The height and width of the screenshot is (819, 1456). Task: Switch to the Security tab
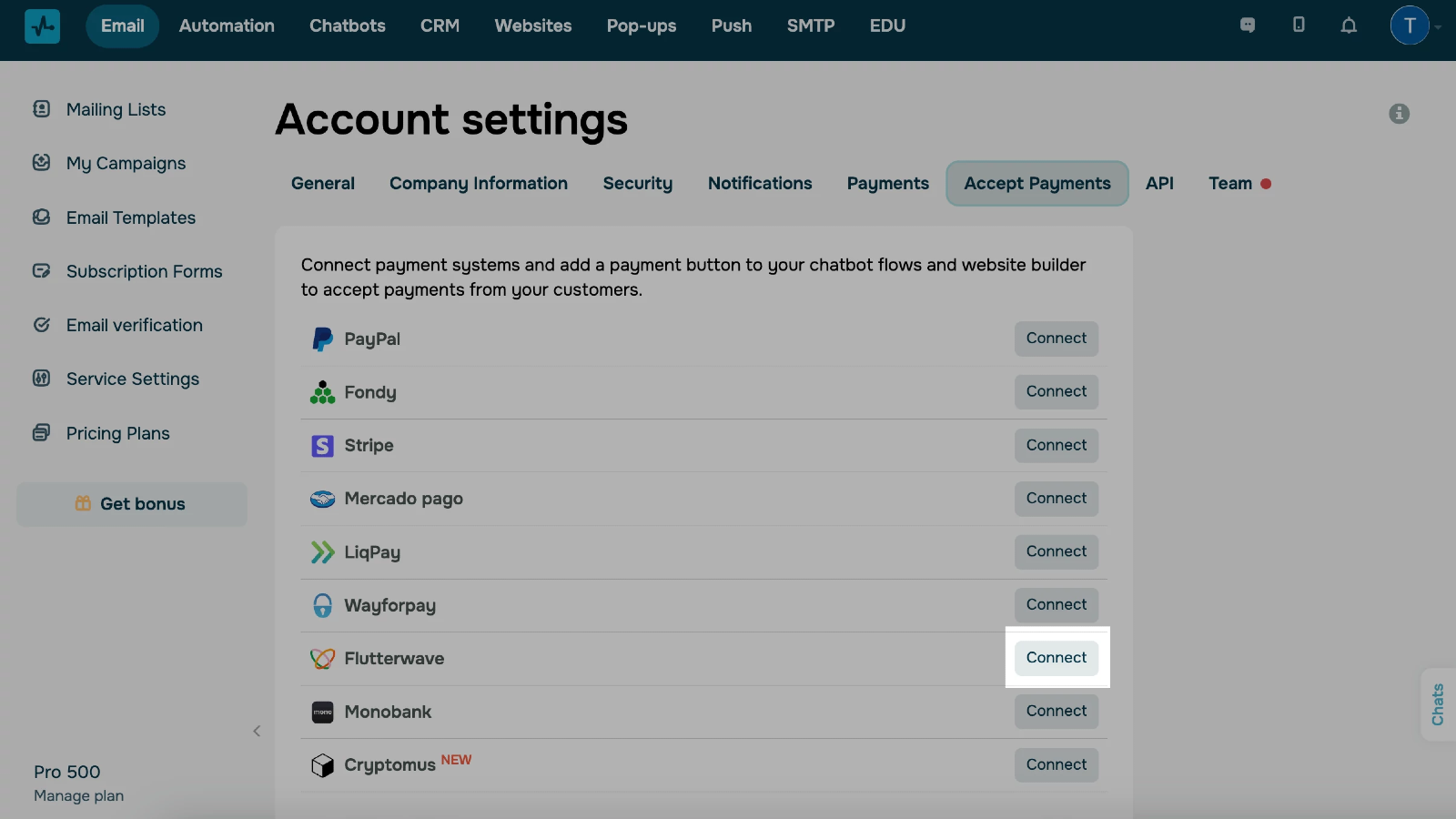click(637, 184)
